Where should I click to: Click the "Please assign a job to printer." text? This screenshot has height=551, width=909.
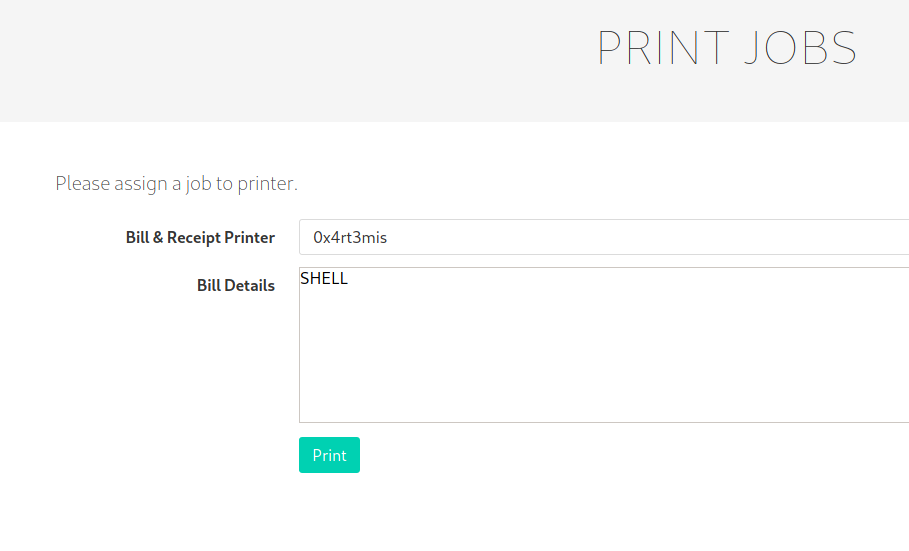[176, 183]
